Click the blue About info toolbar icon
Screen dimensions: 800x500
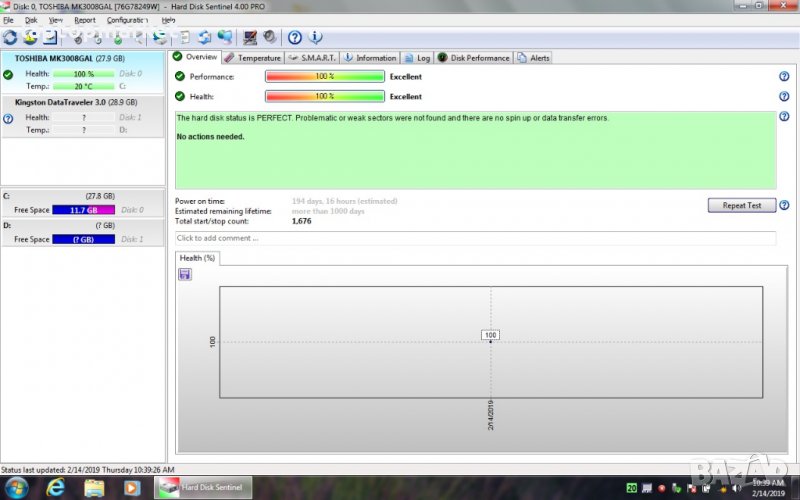[x=316, y=38]
